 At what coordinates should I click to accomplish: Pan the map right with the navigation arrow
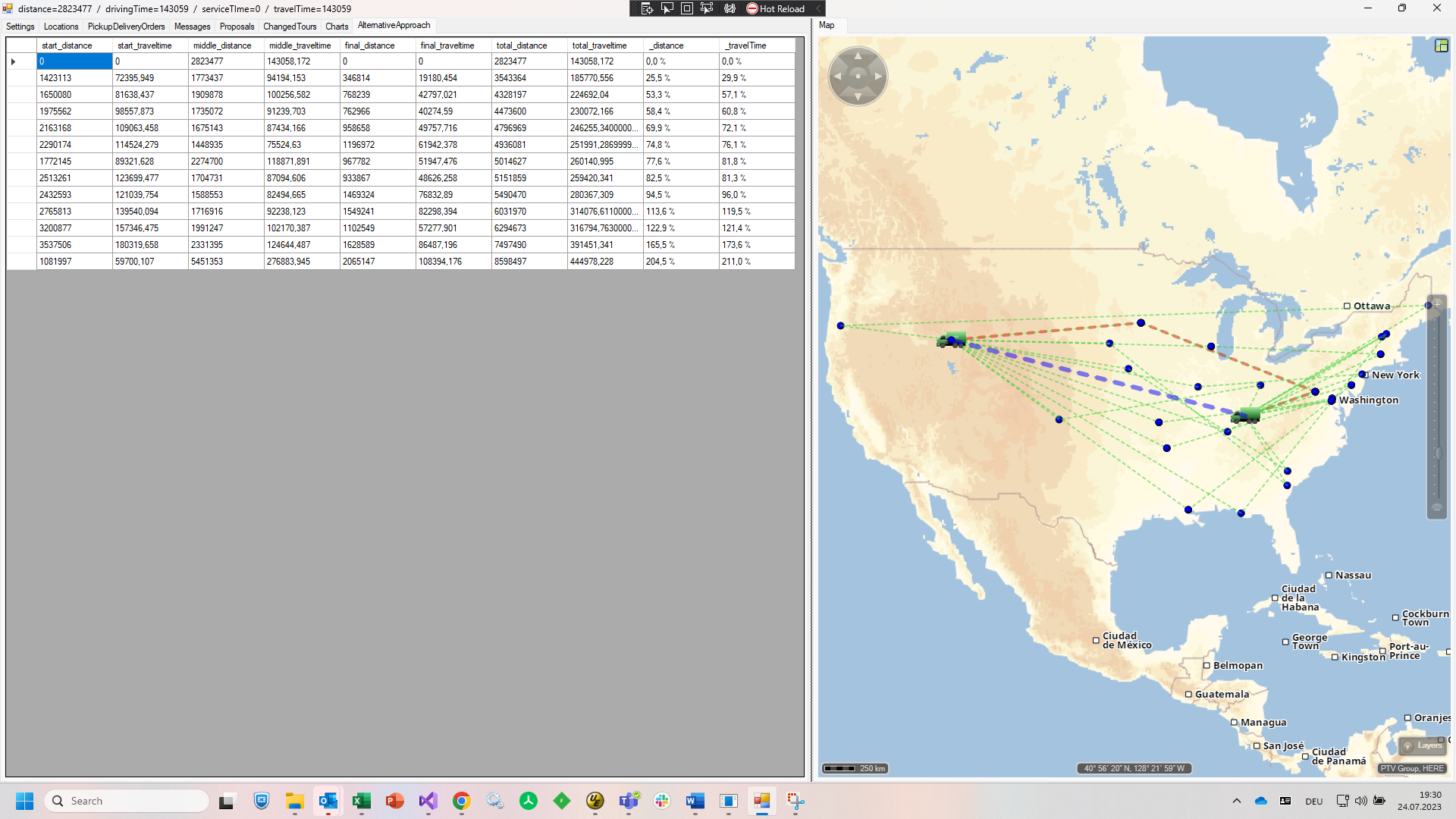878,76
